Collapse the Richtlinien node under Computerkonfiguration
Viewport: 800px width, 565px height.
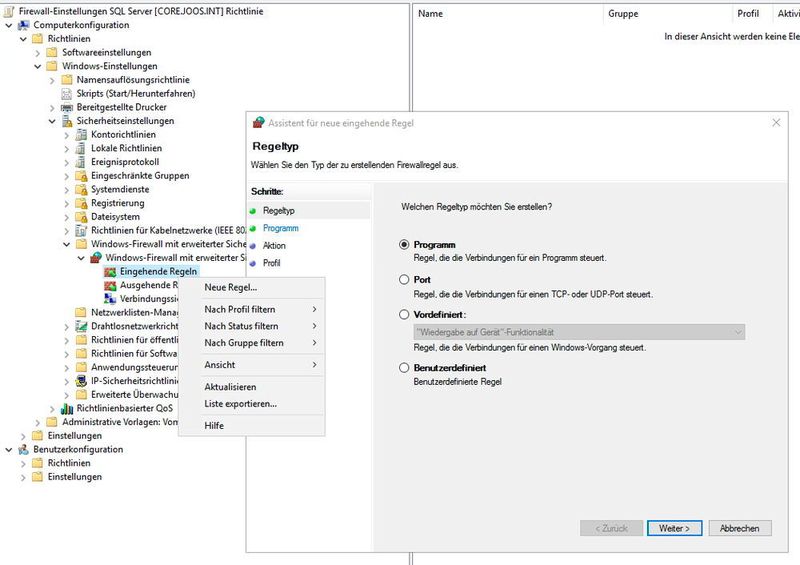[x=23, y=39]
